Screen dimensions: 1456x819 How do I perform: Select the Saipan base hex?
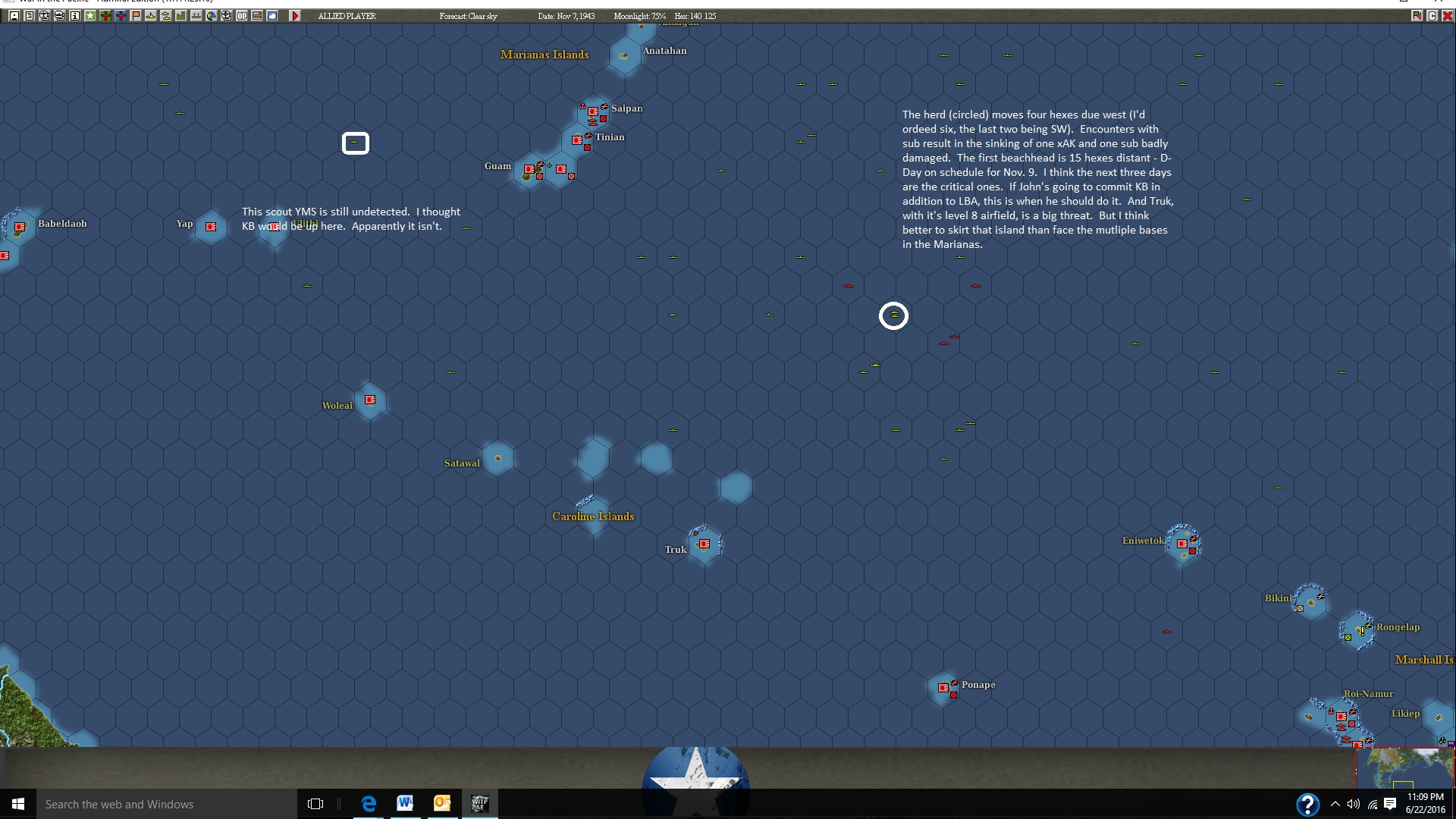coord(593,112)
